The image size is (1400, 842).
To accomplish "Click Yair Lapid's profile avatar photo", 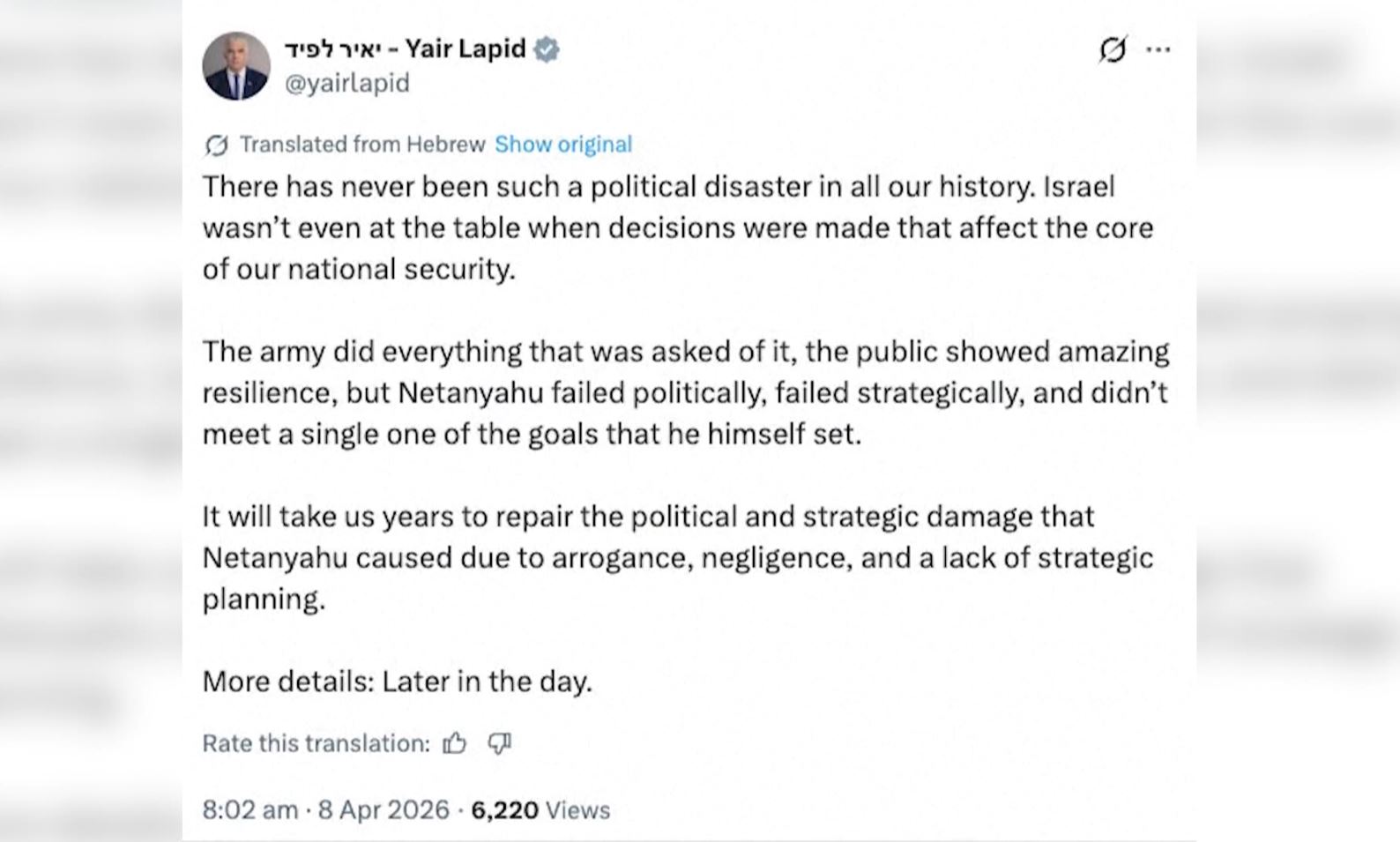I will coord(235,66).
